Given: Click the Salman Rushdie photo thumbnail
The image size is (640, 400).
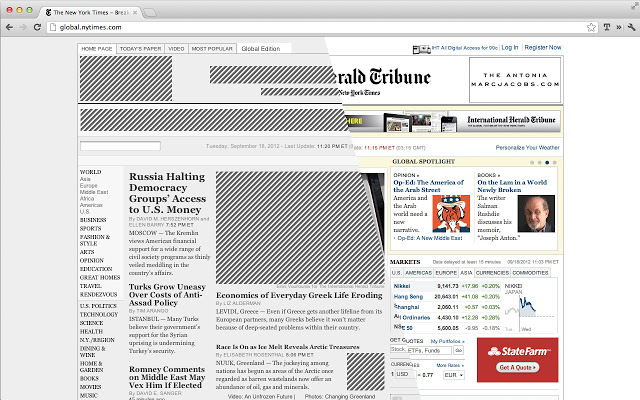Looking at the screenshot, I should pos(536,213).
